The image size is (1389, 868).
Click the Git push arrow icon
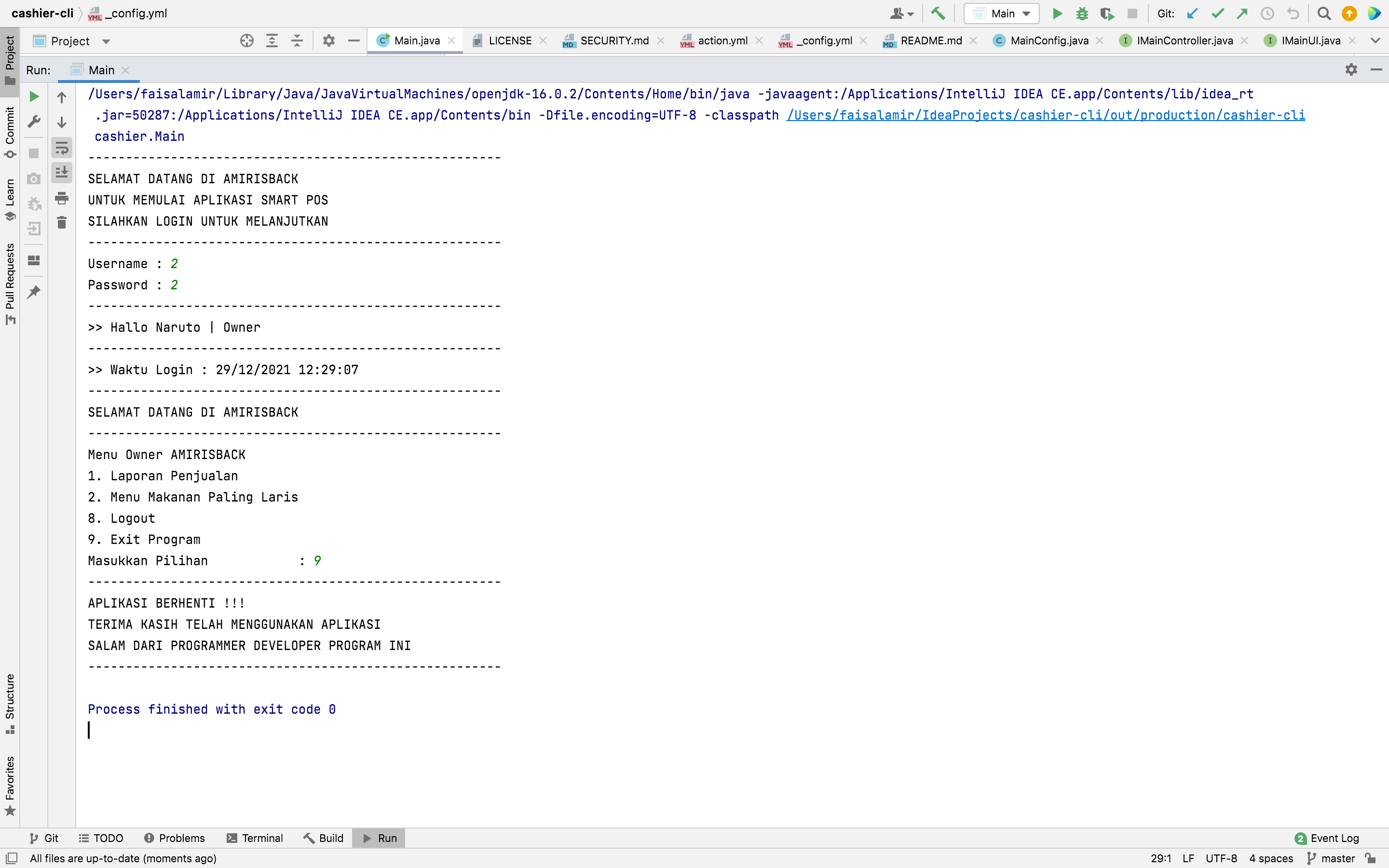point(1242,13)
